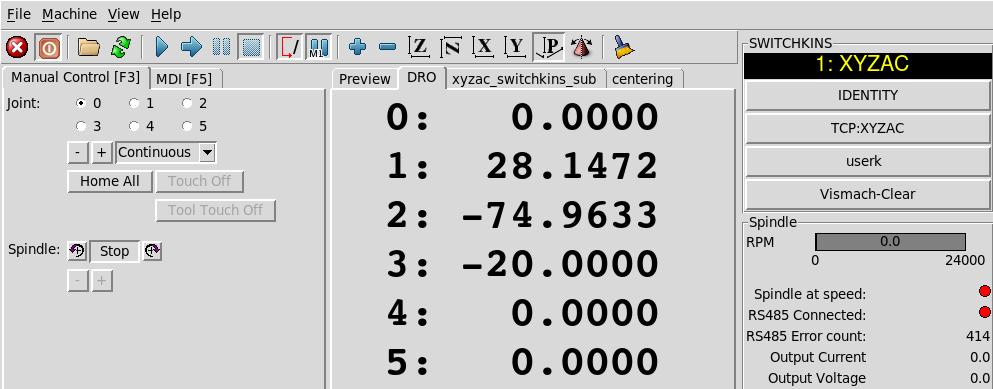Open the Machine menu
The height and width of the screenshot is (389, 993).
point(70,14)
